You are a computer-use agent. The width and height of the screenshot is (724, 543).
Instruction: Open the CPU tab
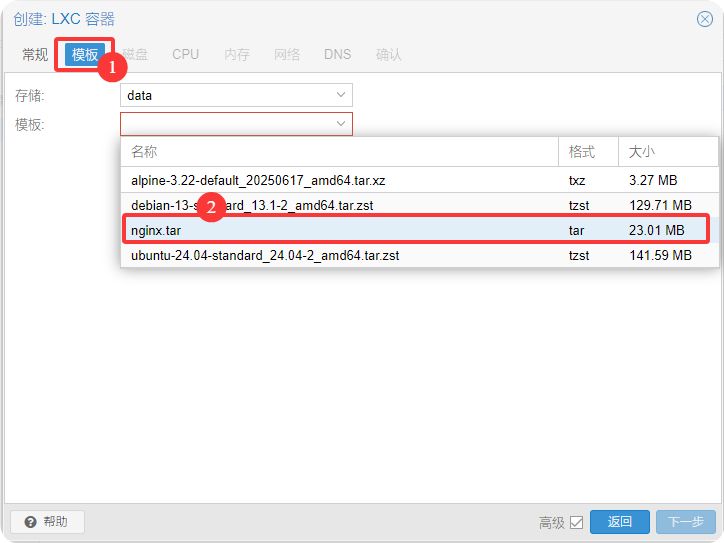tap(185, 54)
